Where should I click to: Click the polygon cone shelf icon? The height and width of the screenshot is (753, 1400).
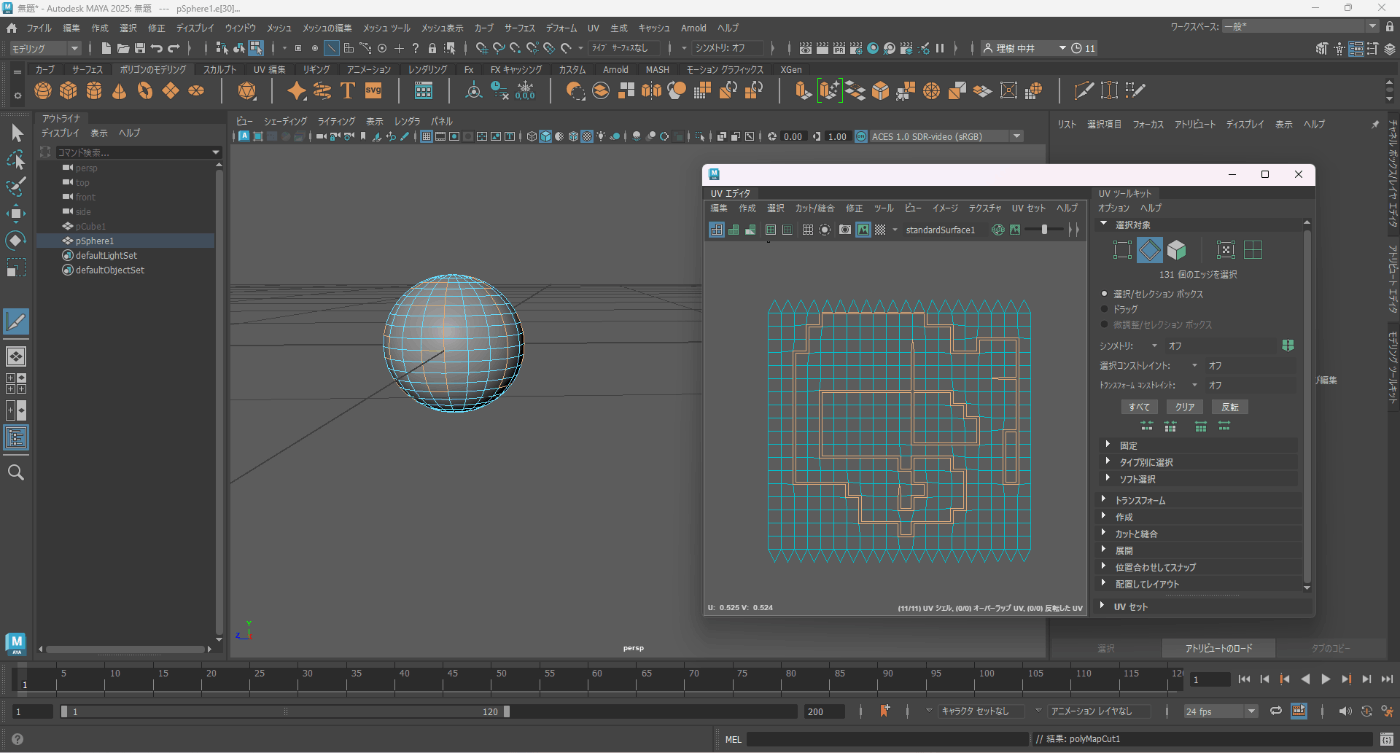pos(119,91)
